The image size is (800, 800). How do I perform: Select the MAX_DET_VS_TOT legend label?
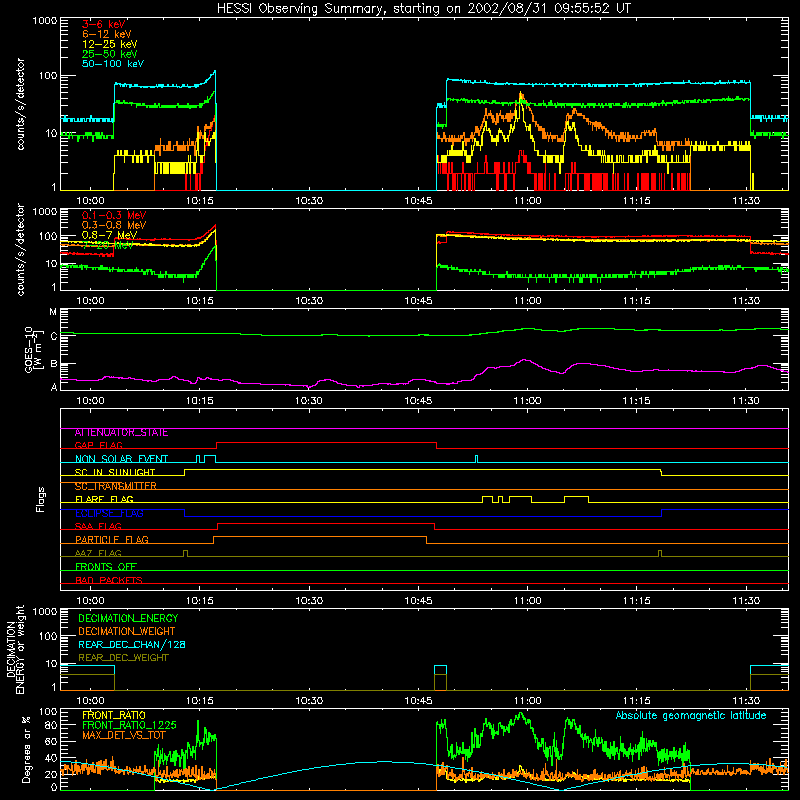pyautogui.click(x=124, y=735)
